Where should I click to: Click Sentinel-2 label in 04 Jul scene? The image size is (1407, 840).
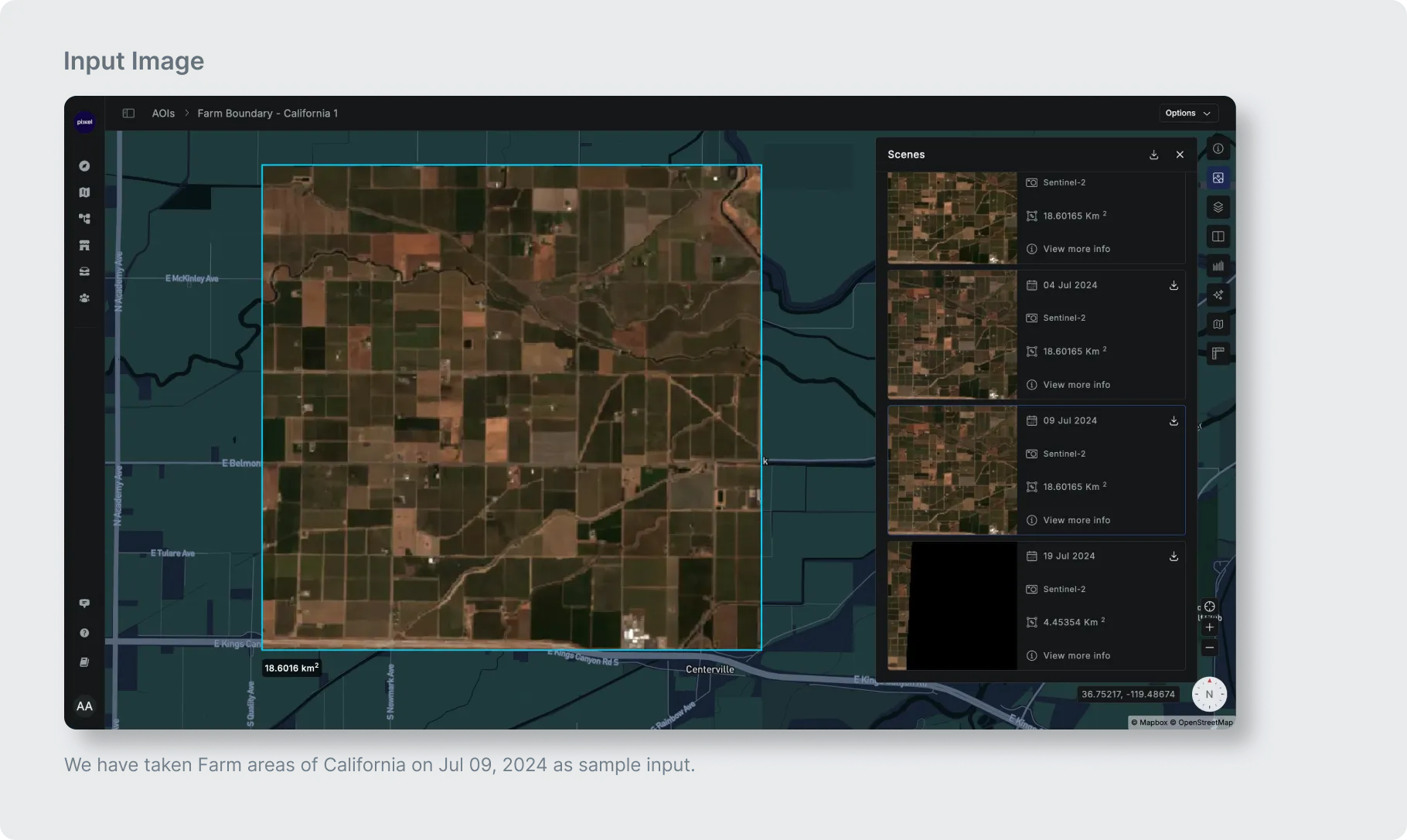pyautogui.click(x=1064, y=318)
